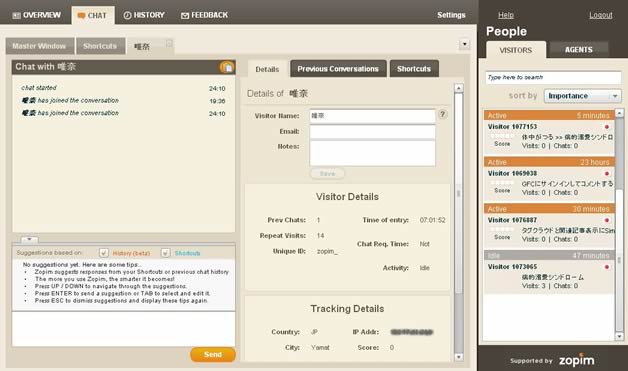This screenshot has width=628, height=371.
Task: Click details panel scroll down arrow
Action: point(459,357)
